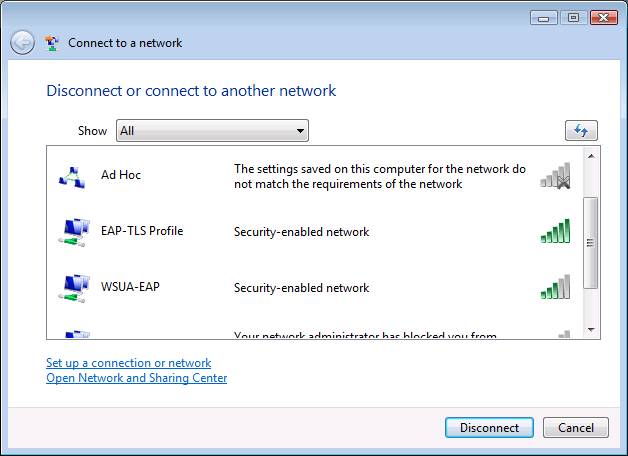The height and width of the screenshot is (456, 628).
Task: Click the EAP-TLS Profile computer icon
Action: (74, 232)
